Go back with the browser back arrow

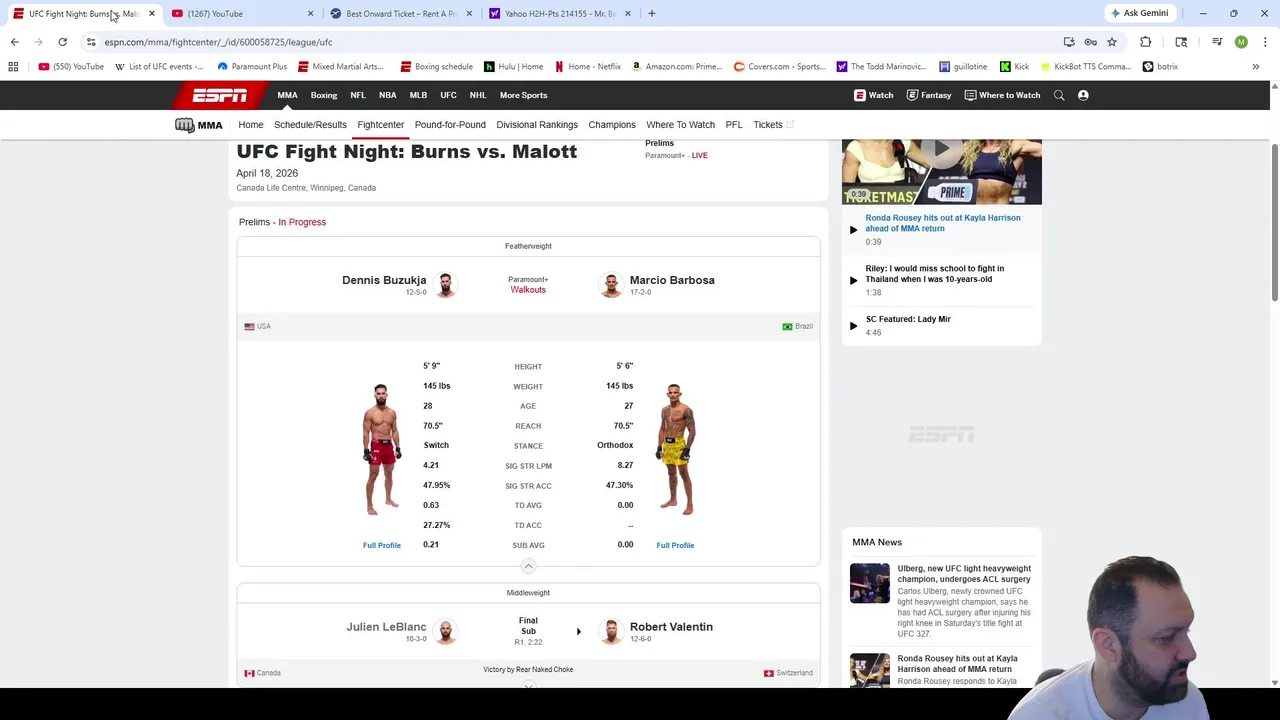pyautogui.click(x=14, y=42)
